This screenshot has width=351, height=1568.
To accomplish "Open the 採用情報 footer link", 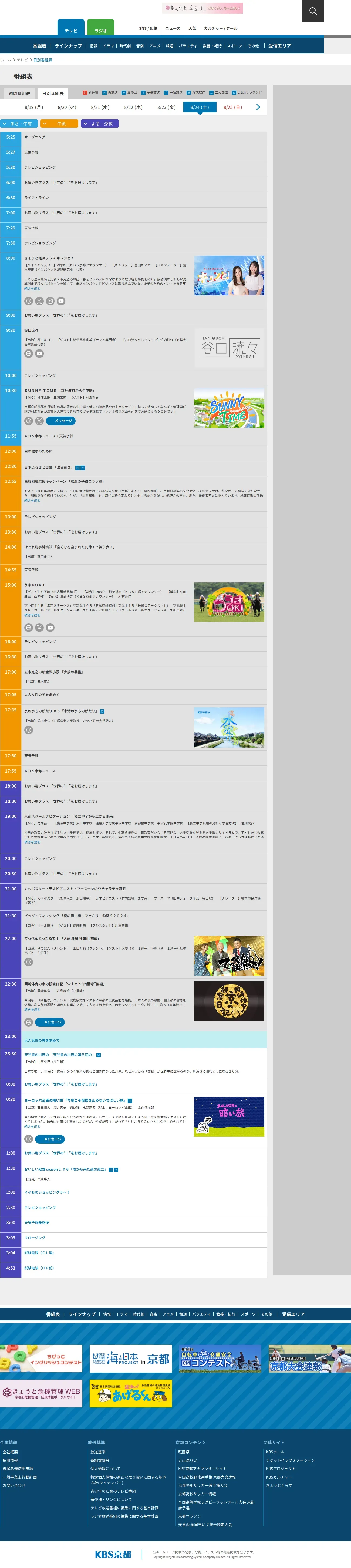I will 10,1460.
